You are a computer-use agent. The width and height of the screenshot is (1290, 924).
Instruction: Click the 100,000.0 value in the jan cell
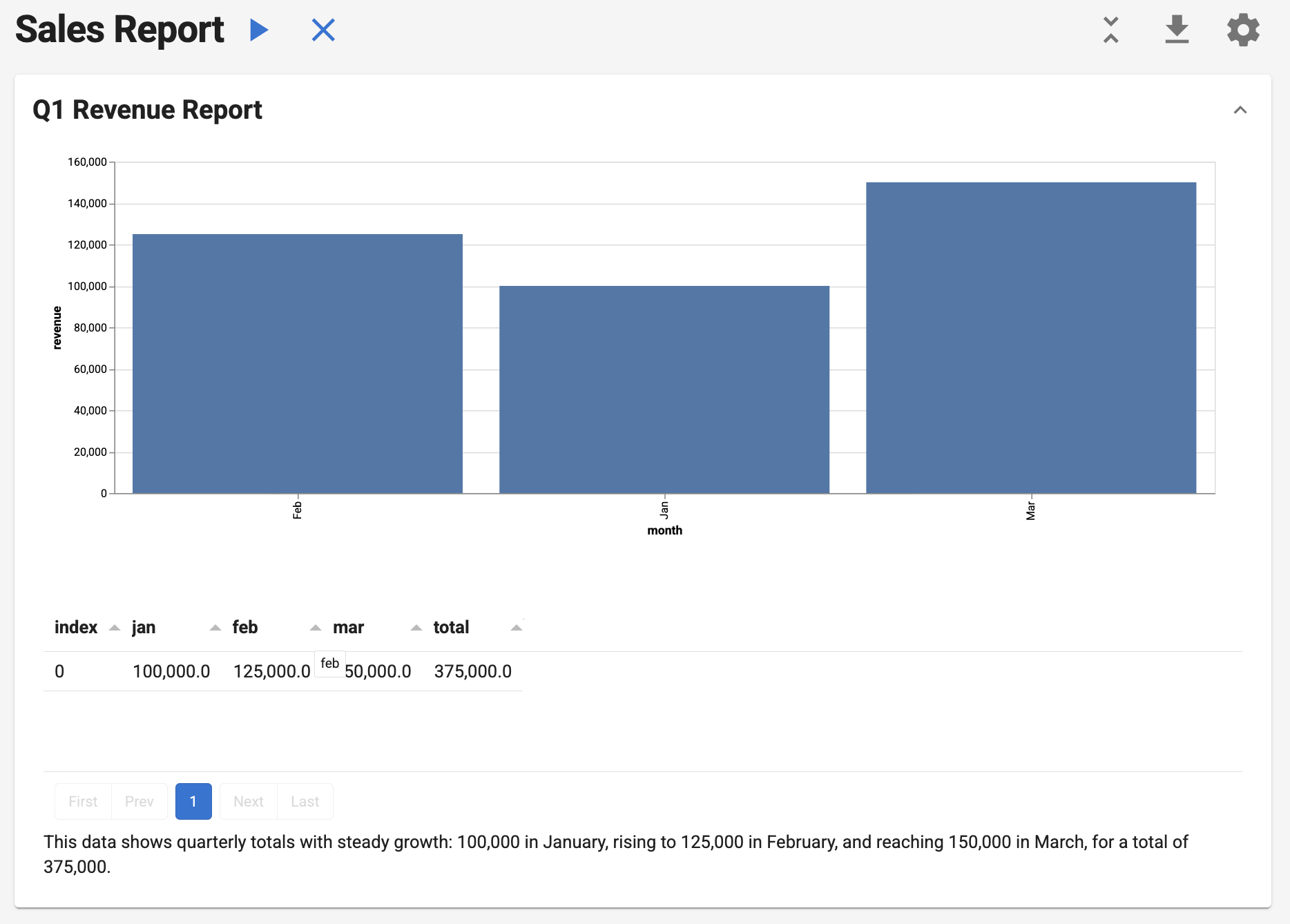pos(171,670)
